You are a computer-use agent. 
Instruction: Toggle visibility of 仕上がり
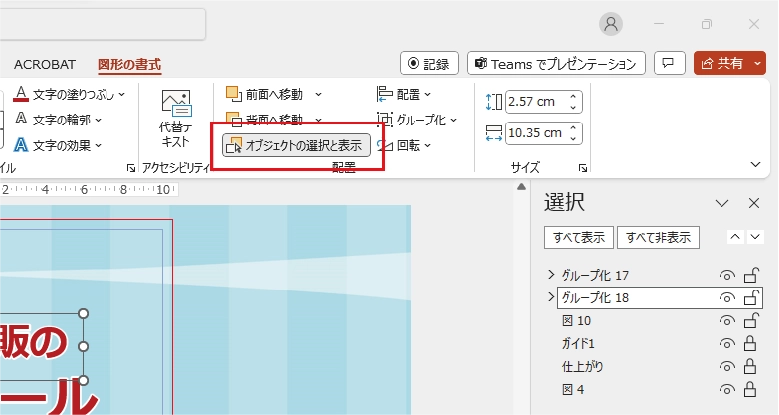pos(727,366)
